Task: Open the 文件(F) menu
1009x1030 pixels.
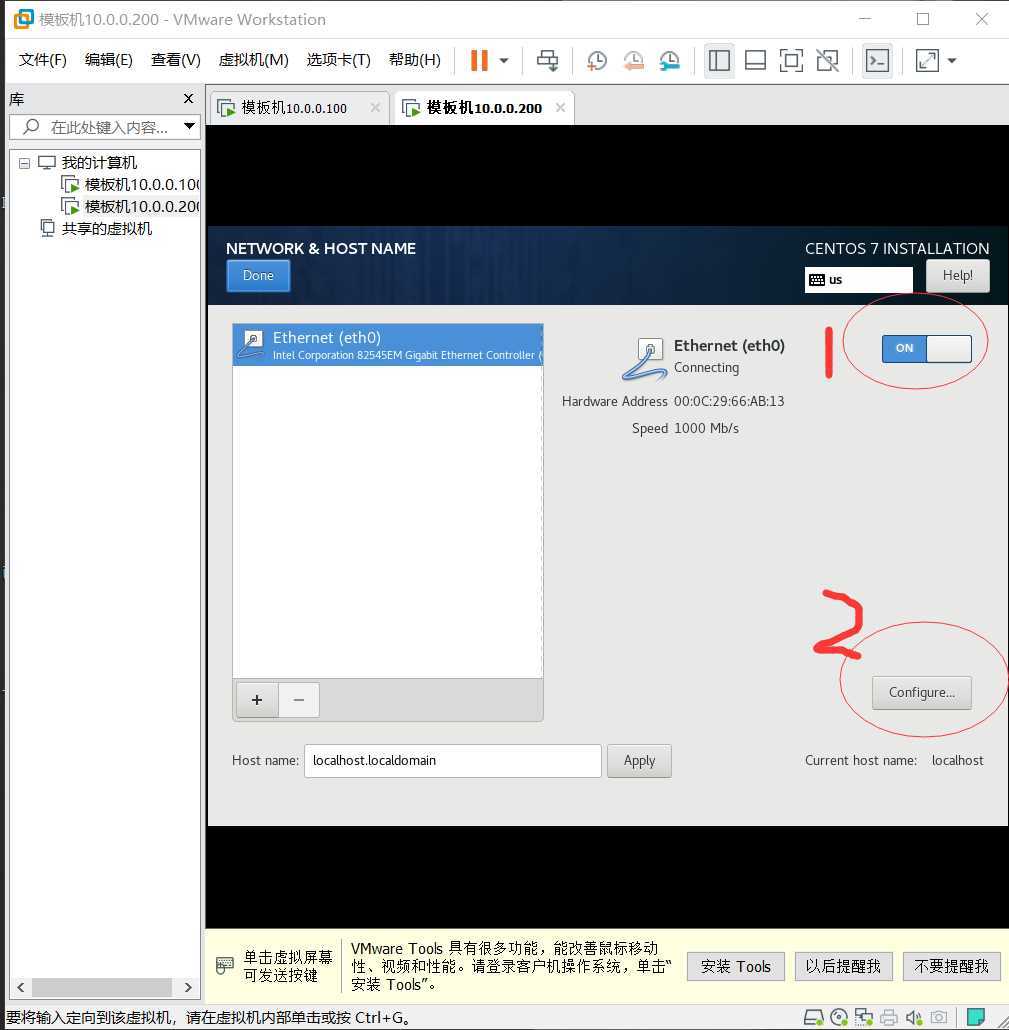Action: tap(43, 60)
